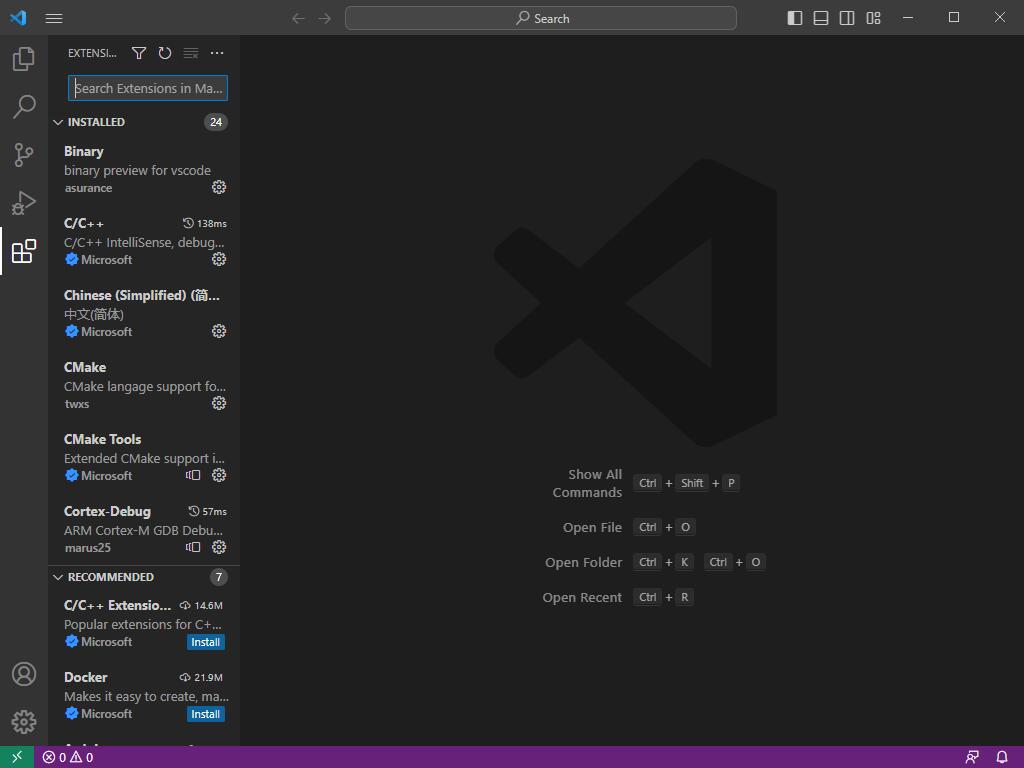The height and width of the screenshot is (768, 1024).
Task: Collapse the INSTALLED extensions section
Action: pyautogui.click(x=58, y=122)
